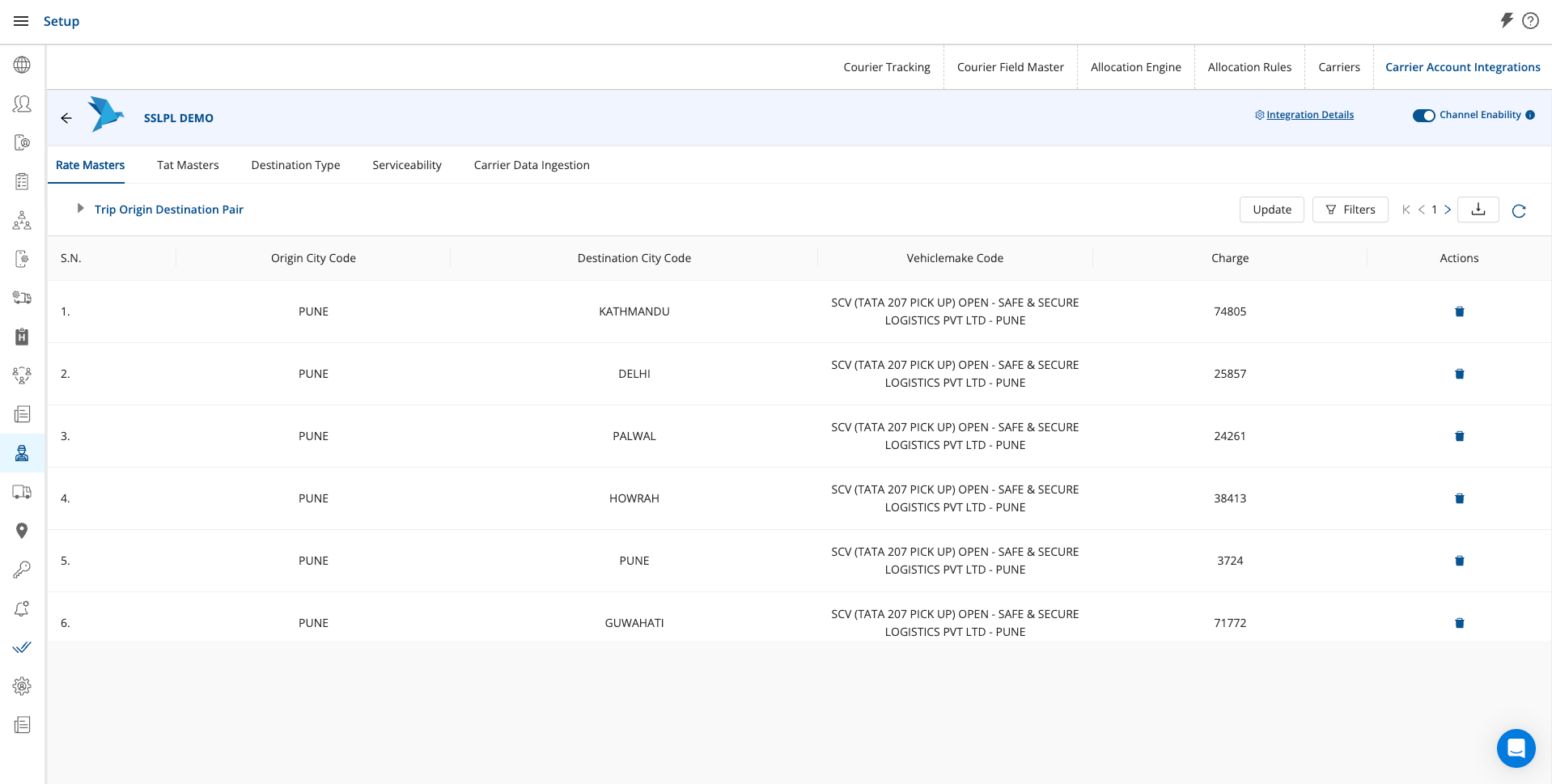Click the back arrow beside SSLPL DEMO
The width and height of the screenshot is (1552, 784).
coord(66,118)
